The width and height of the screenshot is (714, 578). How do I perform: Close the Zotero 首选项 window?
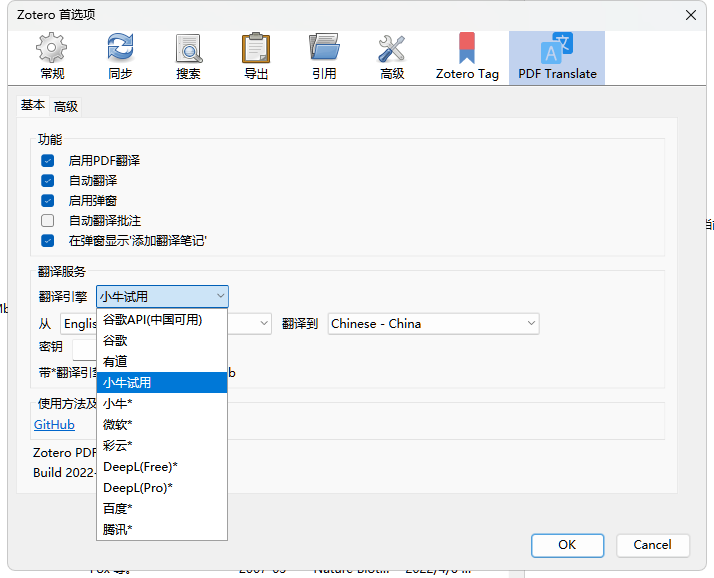pos(691,15)
